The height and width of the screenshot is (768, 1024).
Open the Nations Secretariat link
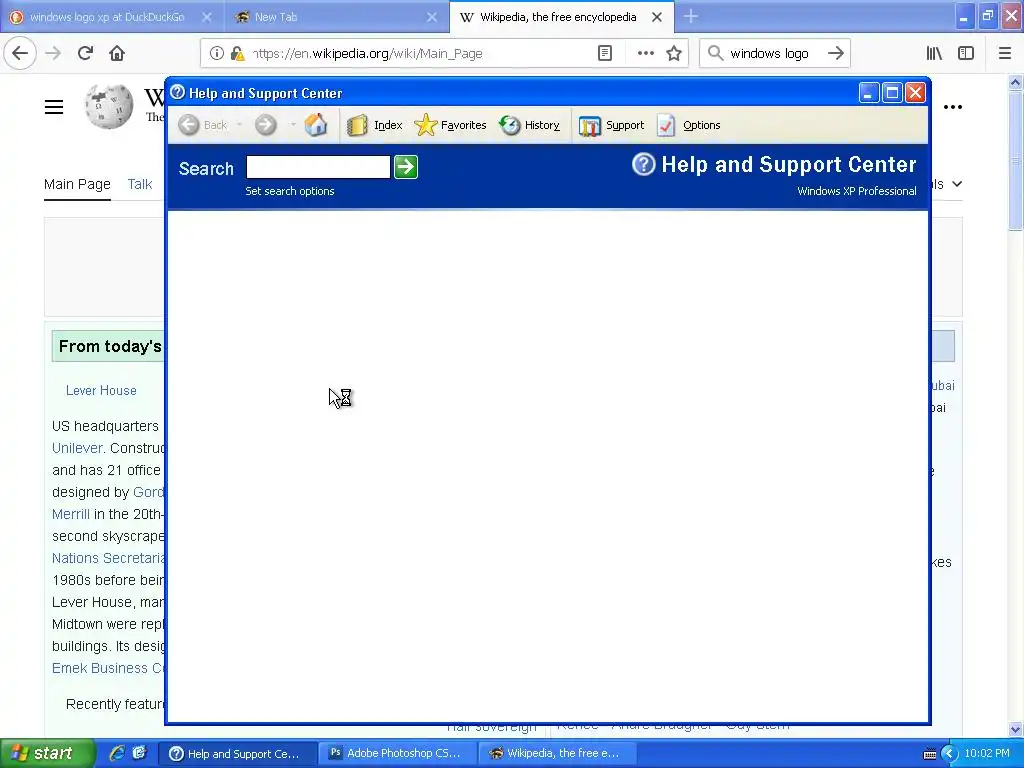coord(108,558)
